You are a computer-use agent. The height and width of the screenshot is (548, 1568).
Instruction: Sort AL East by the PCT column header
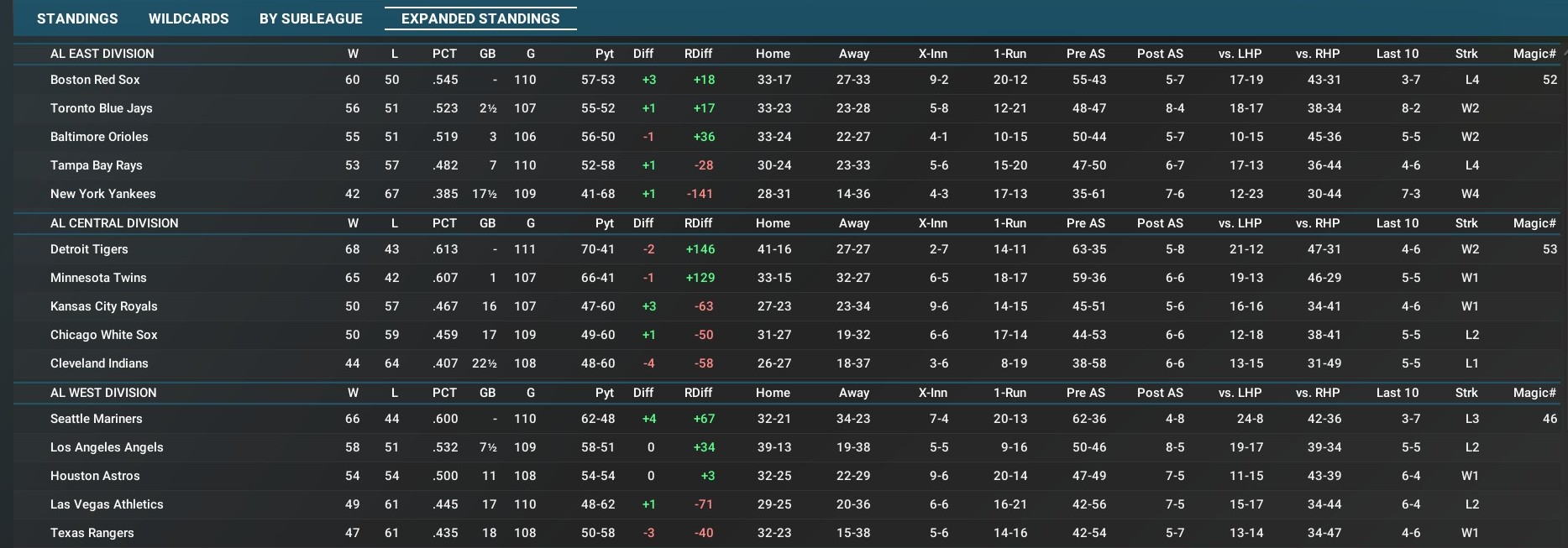coord(444,54)
